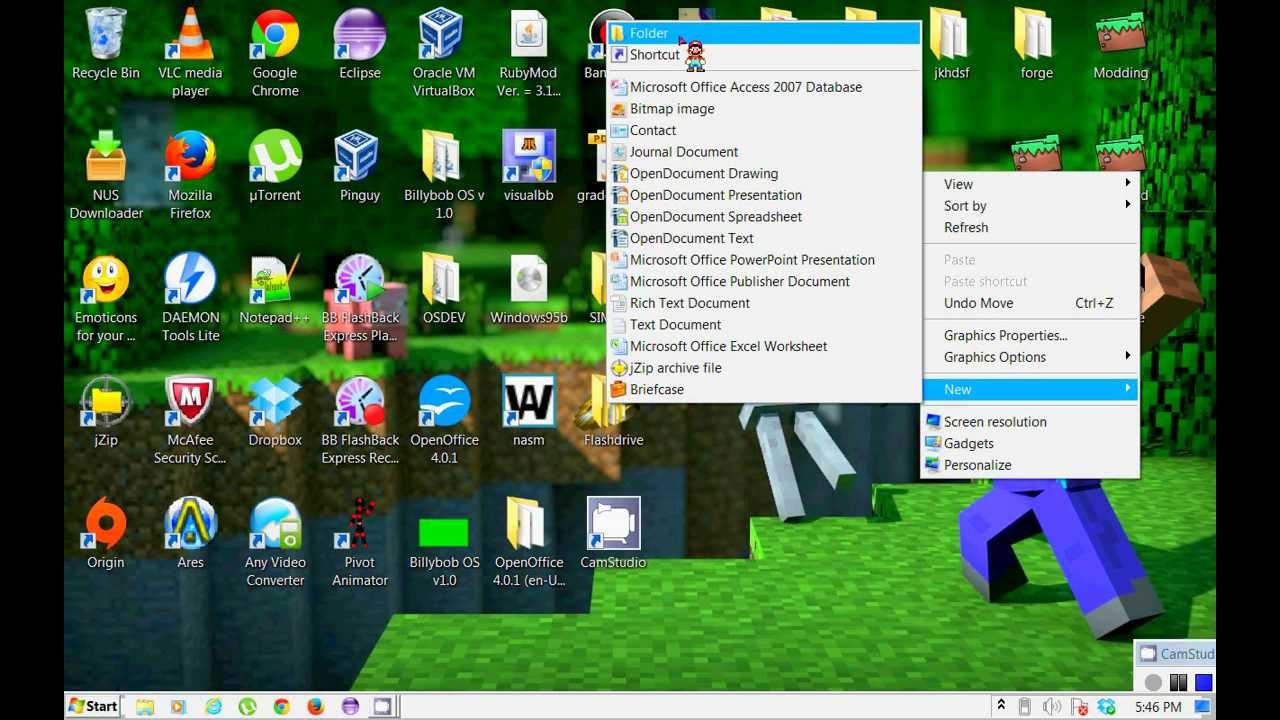Select the Dropbox desktop shortcut
Viewport: 1280px width, 720px height.
[275, 412]
